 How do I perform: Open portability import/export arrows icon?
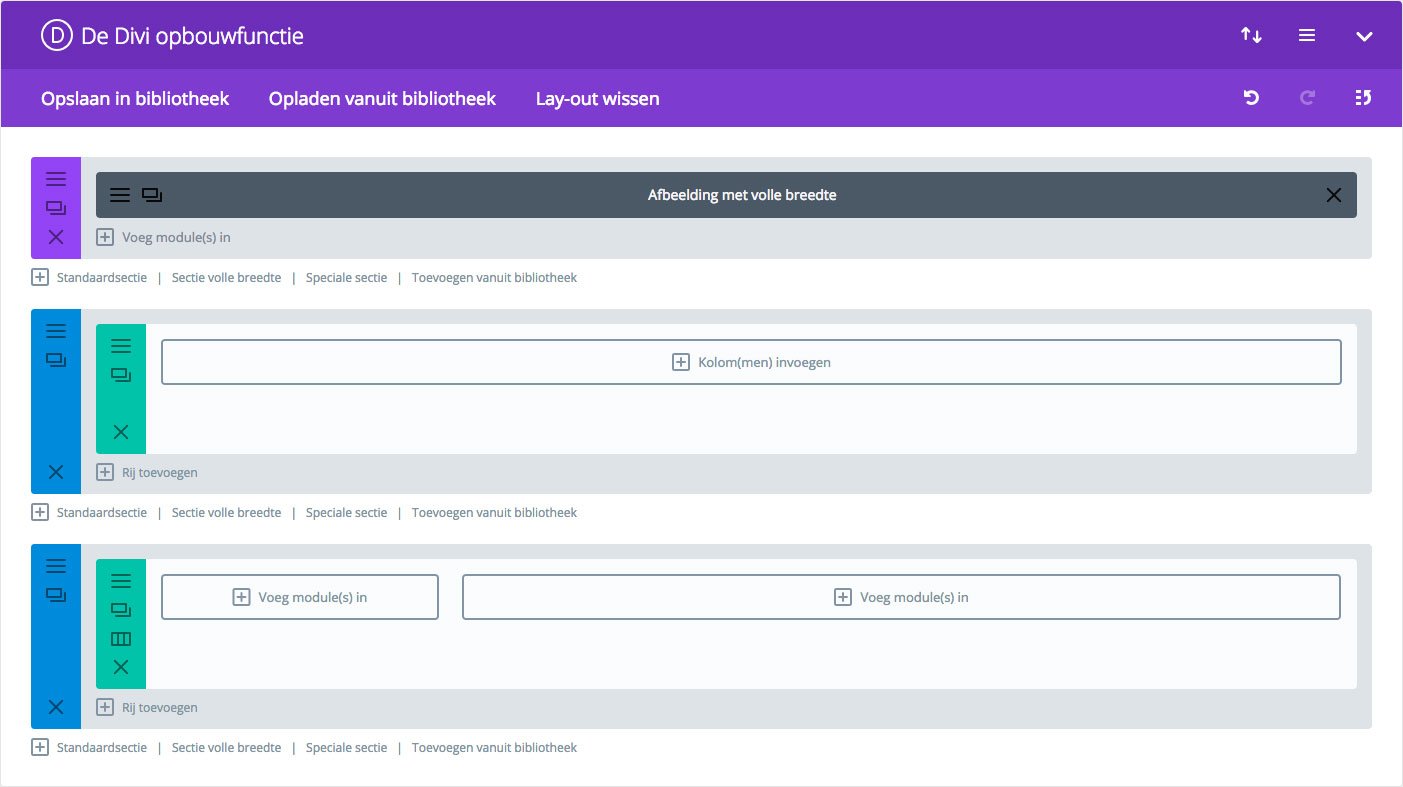[1251, 36]
